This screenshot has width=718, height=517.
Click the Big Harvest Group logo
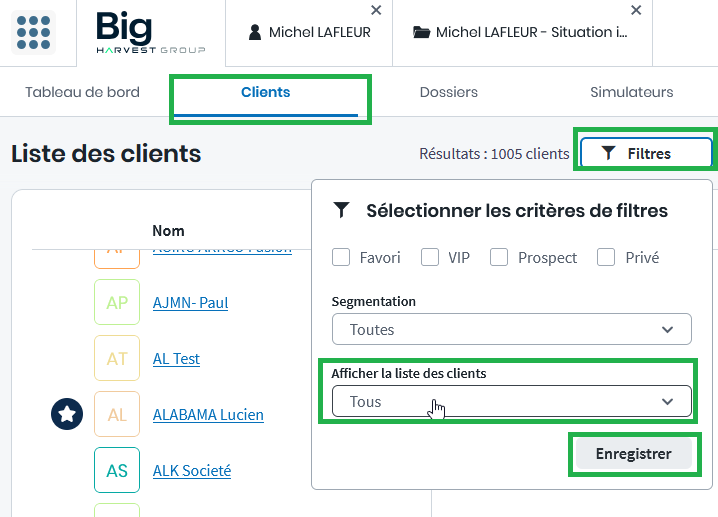pos(150,32)
